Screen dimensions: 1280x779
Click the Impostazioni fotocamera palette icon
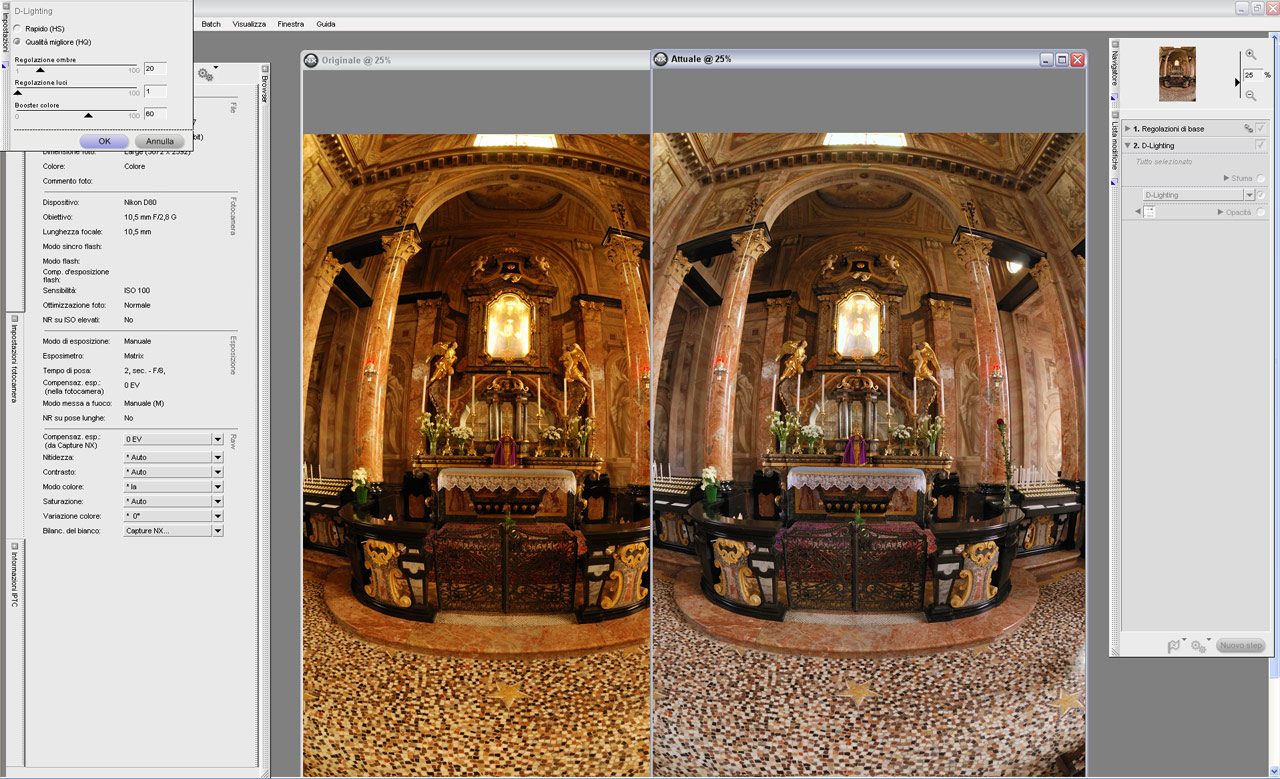(x=14, y=319)
